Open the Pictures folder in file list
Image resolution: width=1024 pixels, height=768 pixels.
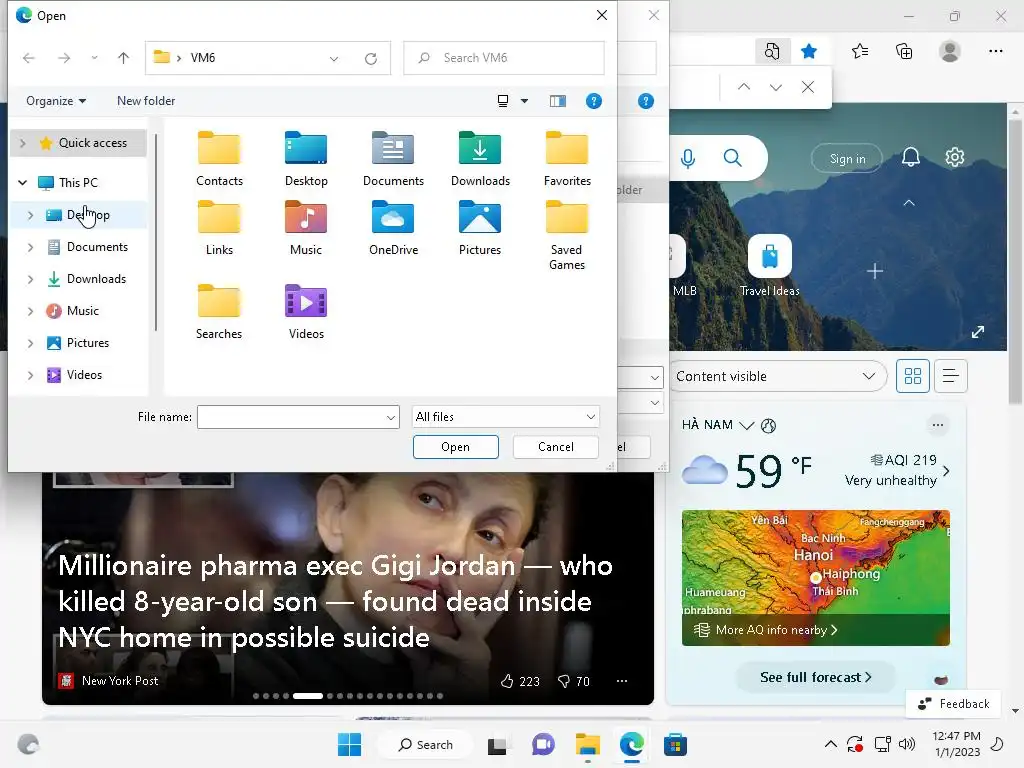[480, 227]
